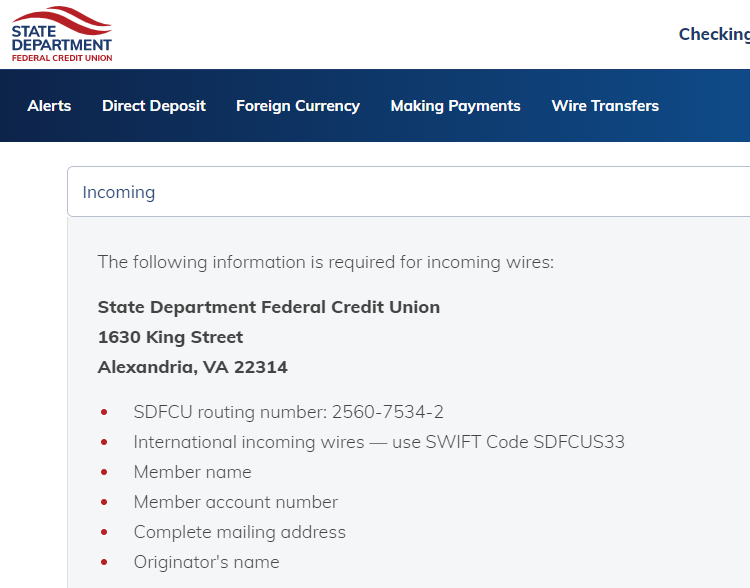Select Foreign Currency in the navigation bar
750x588 pixels.
298,106
